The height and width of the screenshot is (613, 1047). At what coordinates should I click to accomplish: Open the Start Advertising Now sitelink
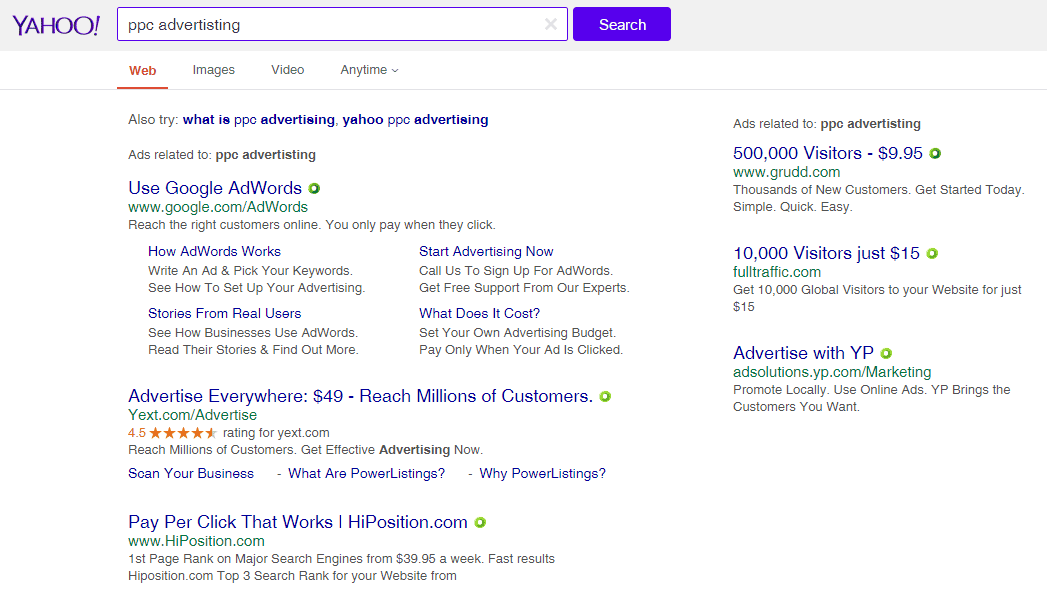click(x=486, y=252)
